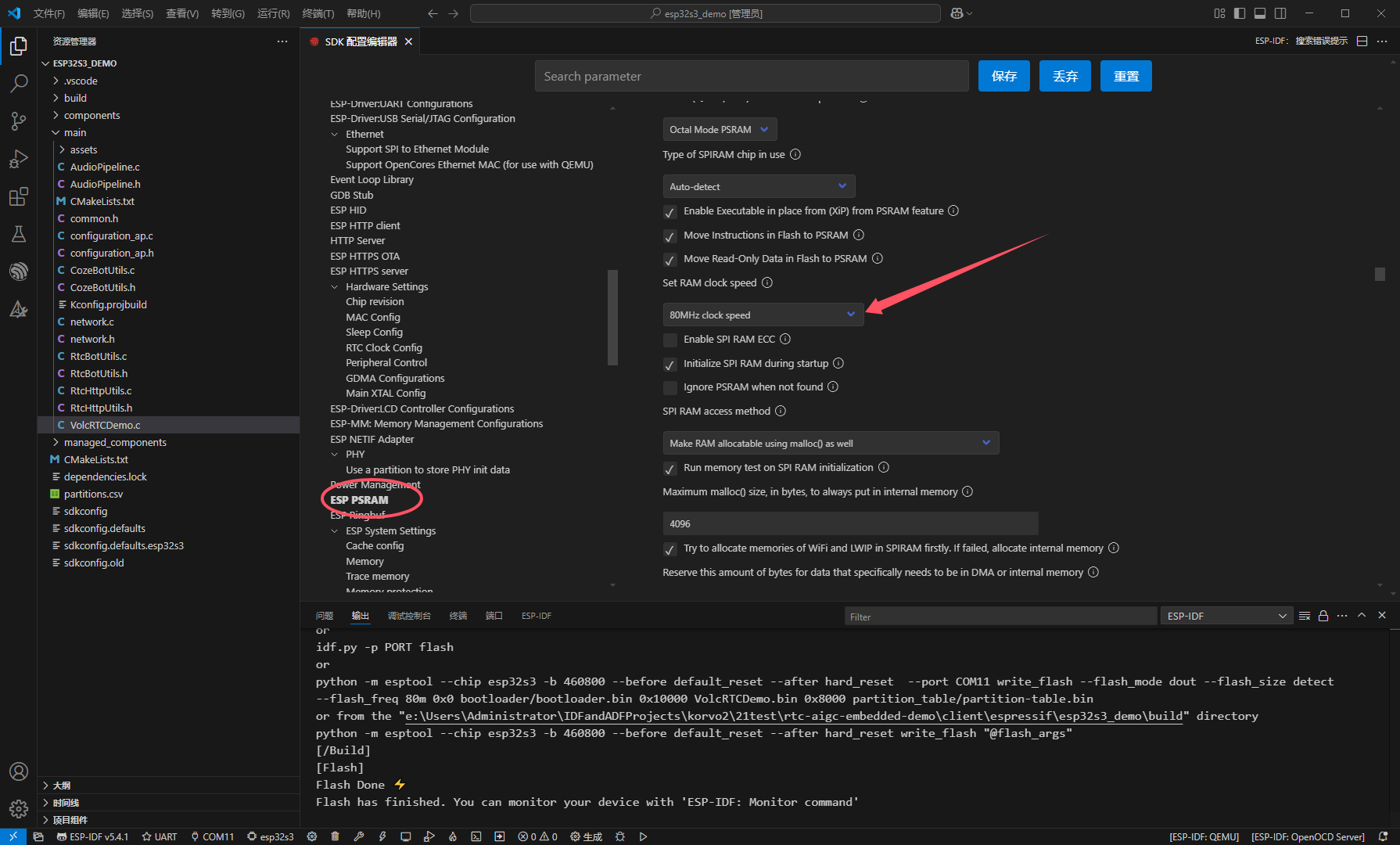Viewport: 1400px width, 845px height.
Task: Open the Source Control view
Action: 19,120
